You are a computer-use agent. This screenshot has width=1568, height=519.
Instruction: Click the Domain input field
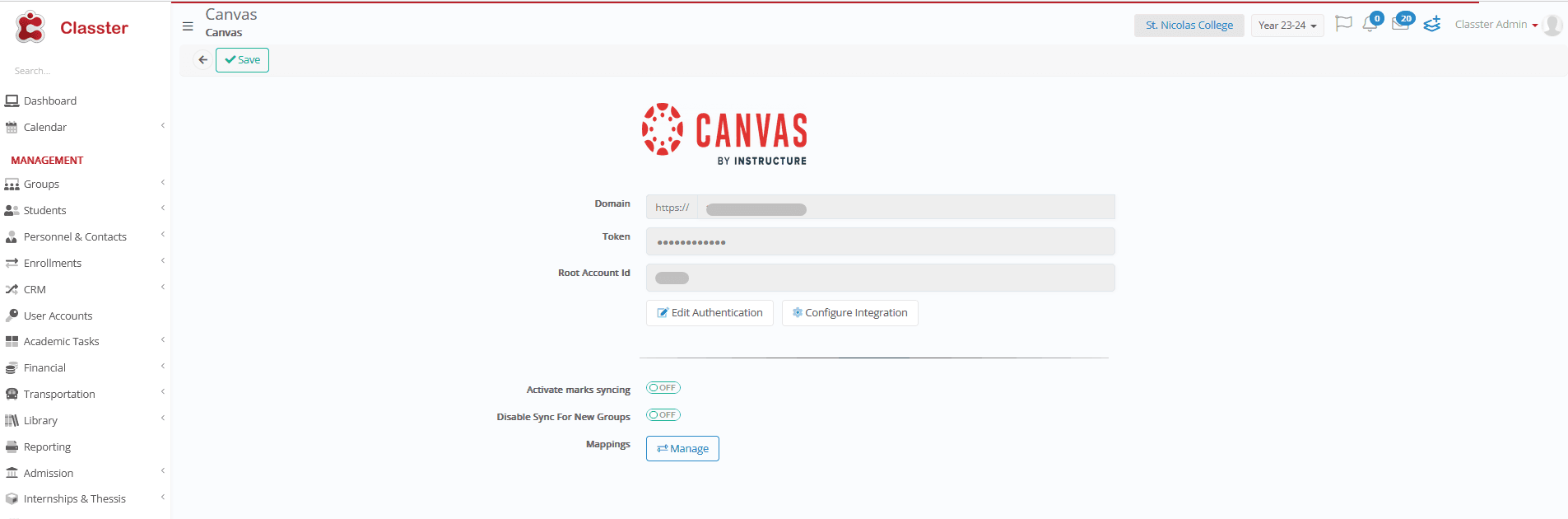coord(905,207)
